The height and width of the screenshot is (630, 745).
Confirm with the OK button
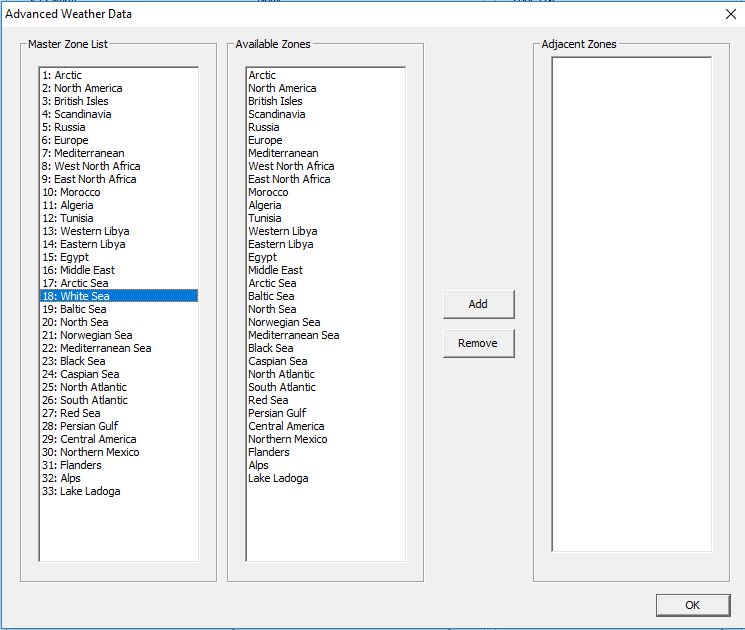point(693,605)
